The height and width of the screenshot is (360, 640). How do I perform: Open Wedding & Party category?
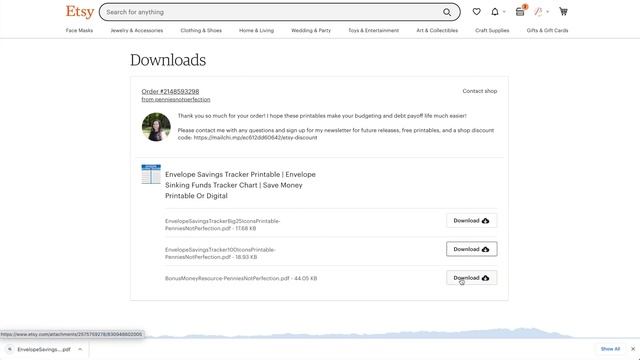tap(311, 31)
